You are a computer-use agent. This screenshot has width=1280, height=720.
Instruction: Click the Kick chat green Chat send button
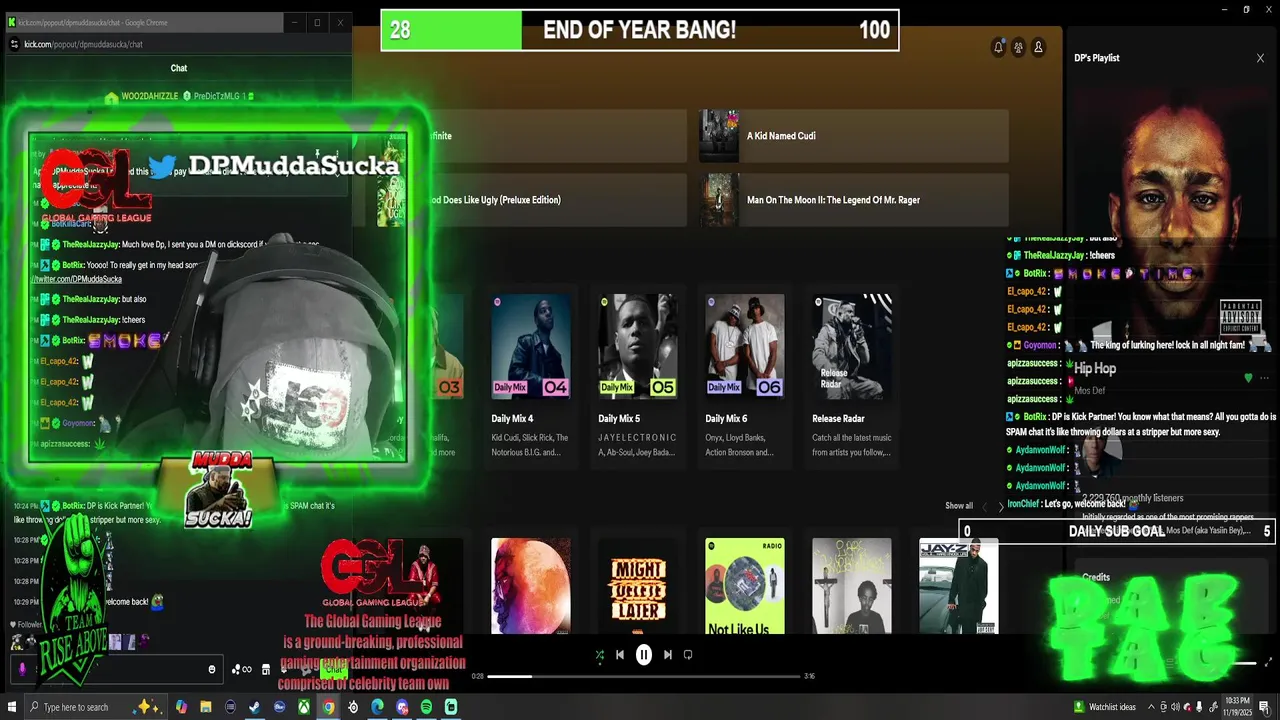tap(334, 669)
